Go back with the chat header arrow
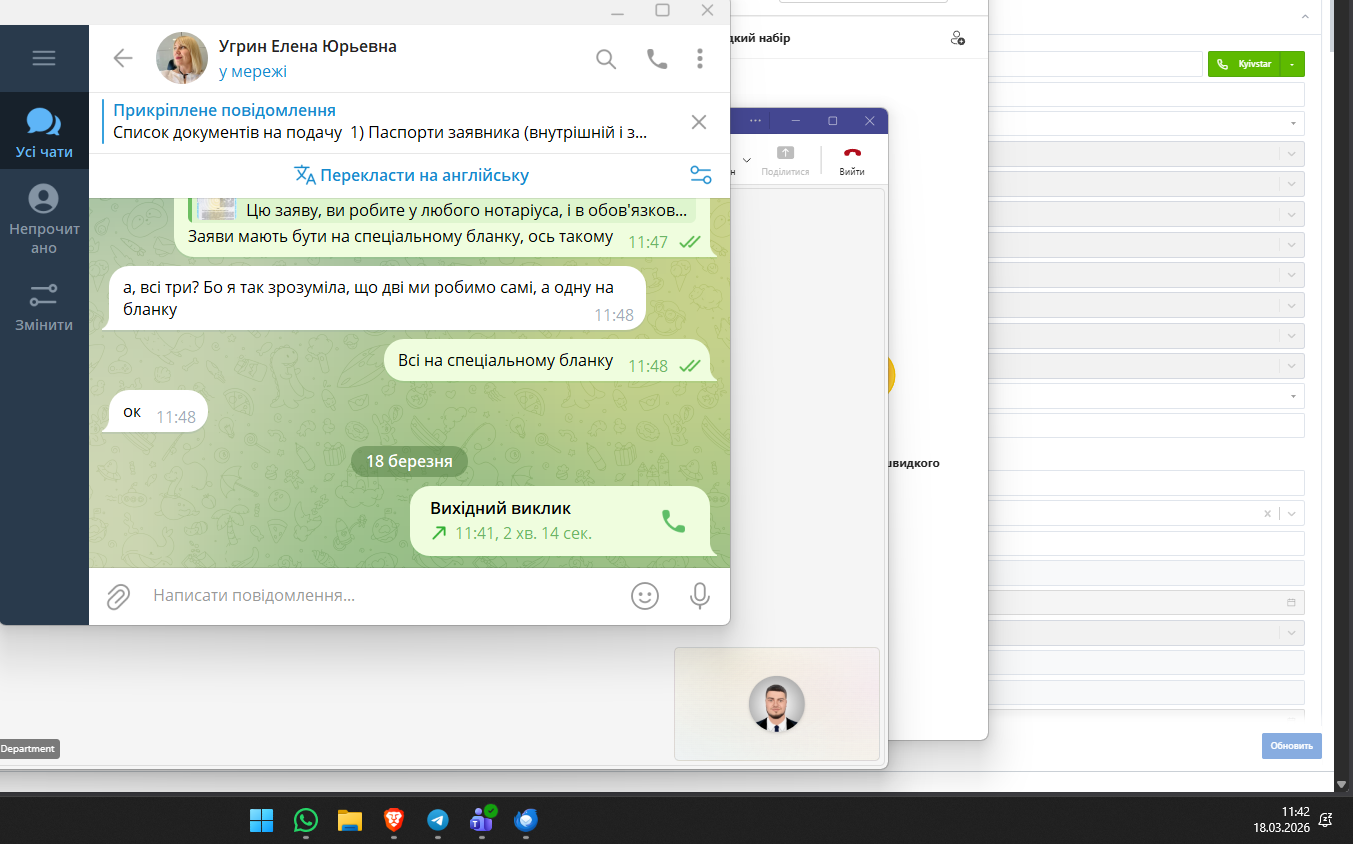Viewport: 1353px width, 844px height. tap(123, 58)
